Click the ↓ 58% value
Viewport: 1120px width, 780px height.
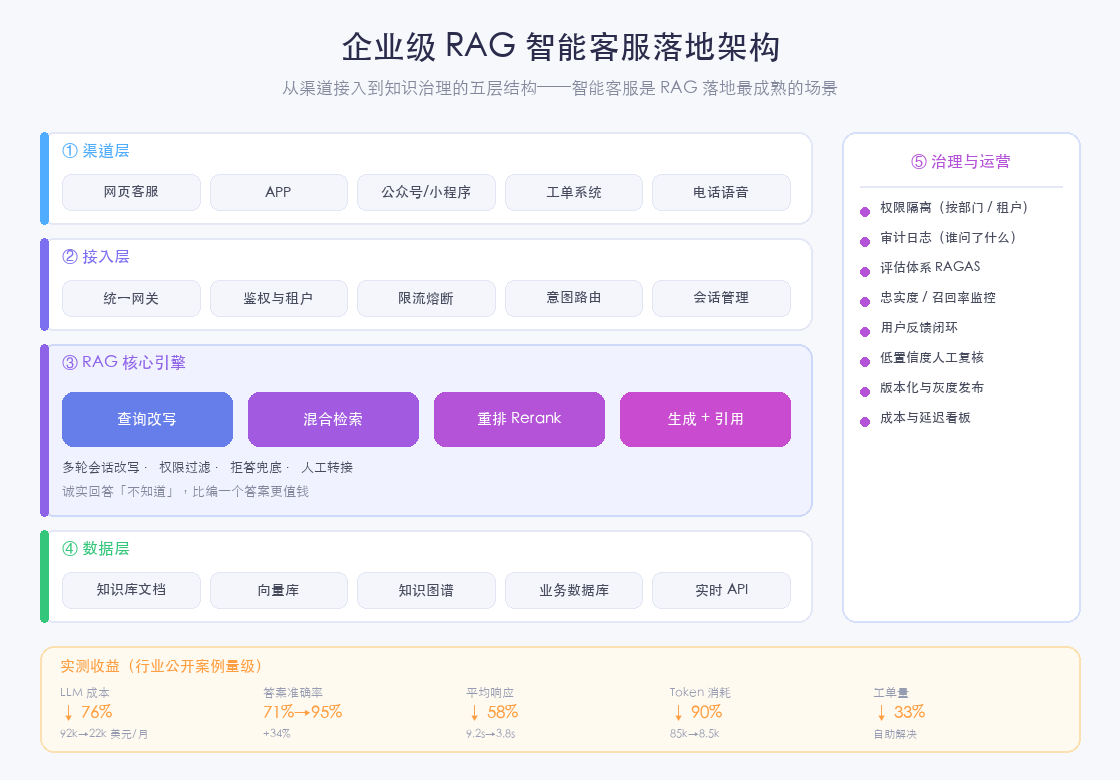pyautogui.click(x=494, y=712)
